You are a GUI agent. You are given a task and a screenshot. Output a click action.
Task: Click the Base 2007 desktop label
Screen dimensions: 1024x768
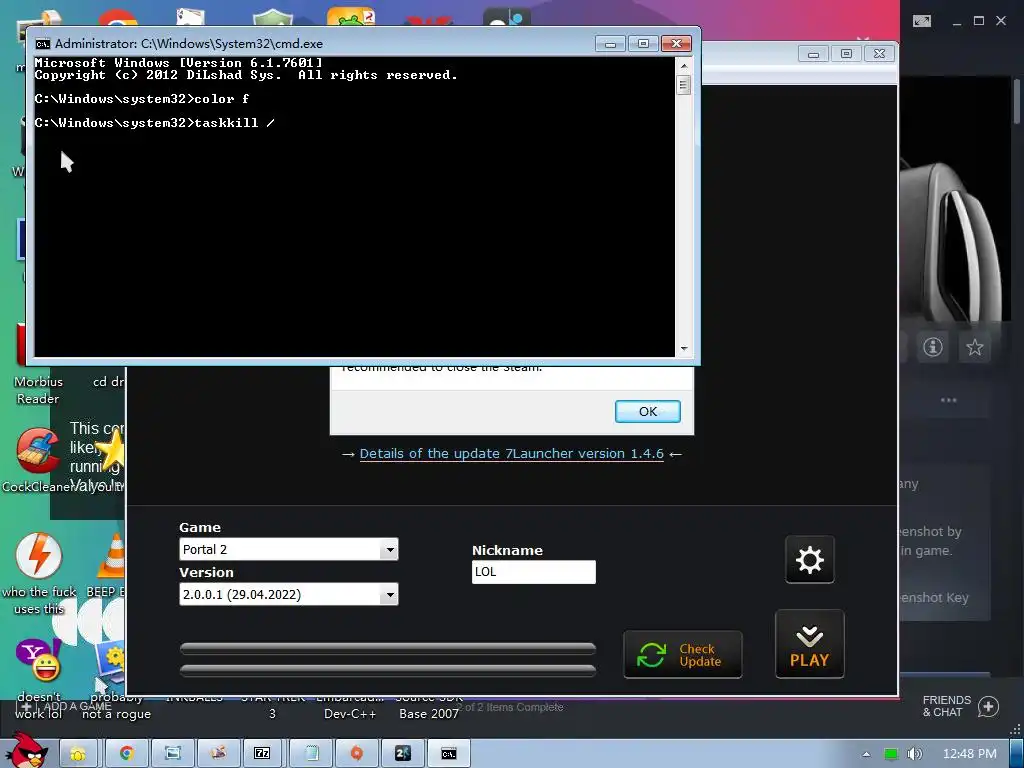click(429, 714)
